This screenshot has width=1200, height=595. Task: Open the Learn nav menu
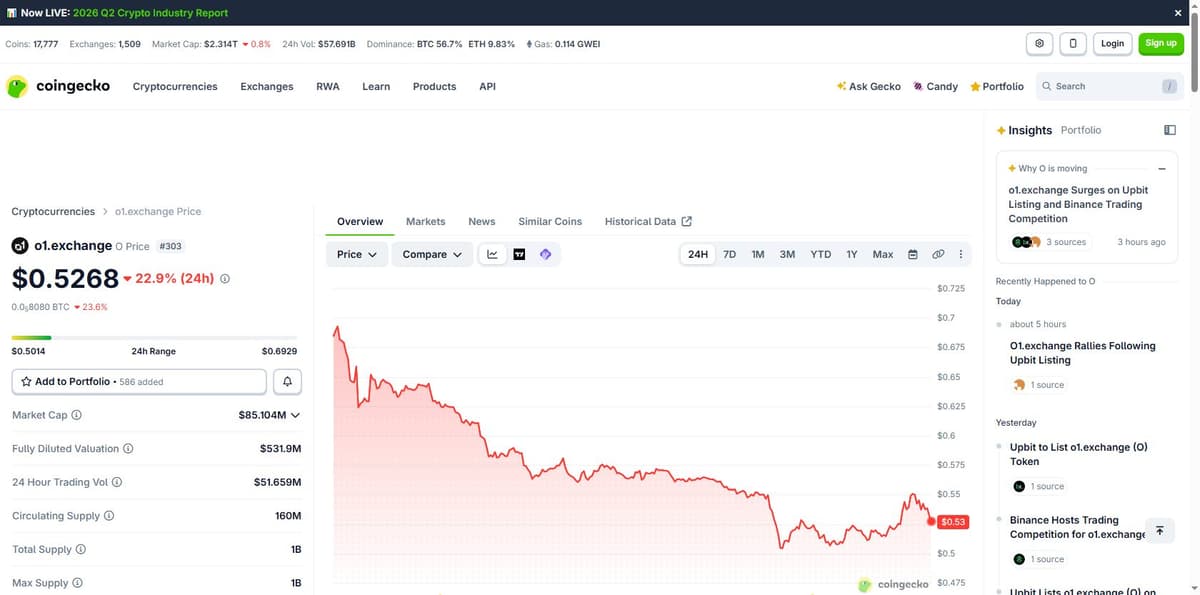tap(376, 87)
